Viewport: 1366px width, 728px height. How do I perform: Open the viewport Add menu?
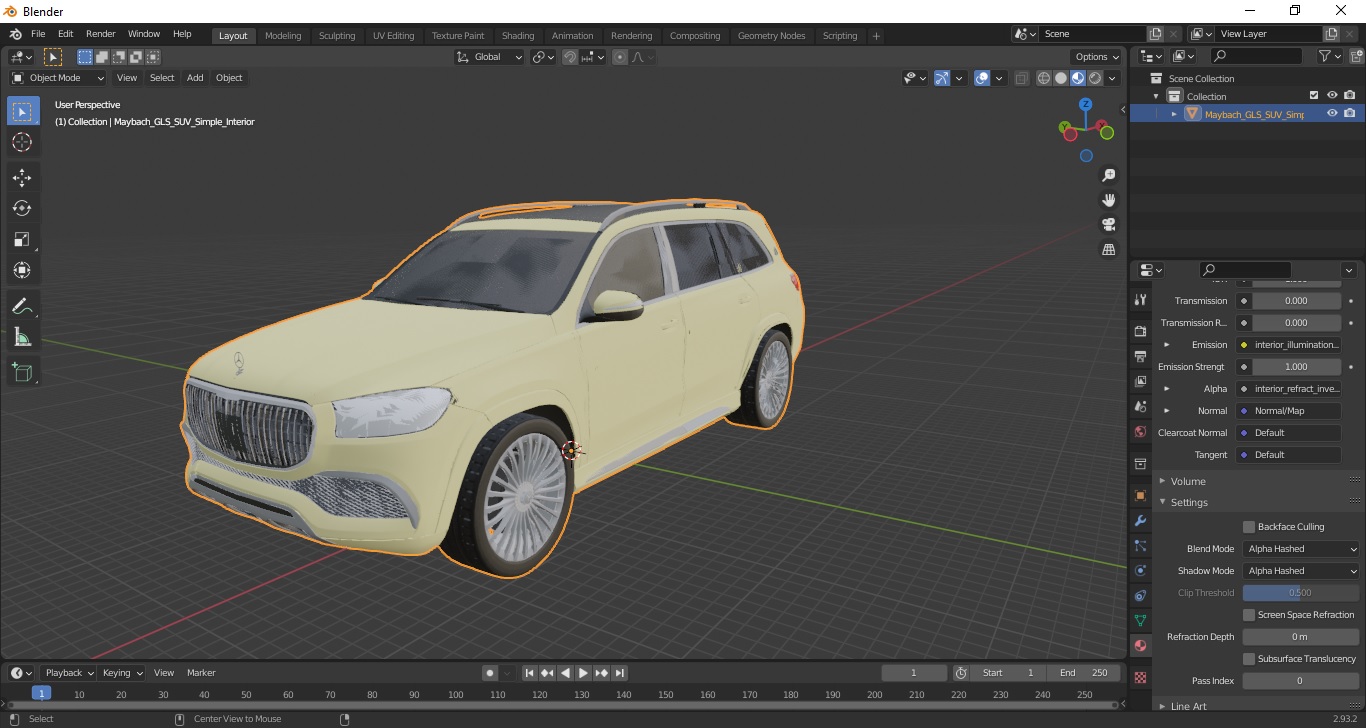click(x=195, y=78)
